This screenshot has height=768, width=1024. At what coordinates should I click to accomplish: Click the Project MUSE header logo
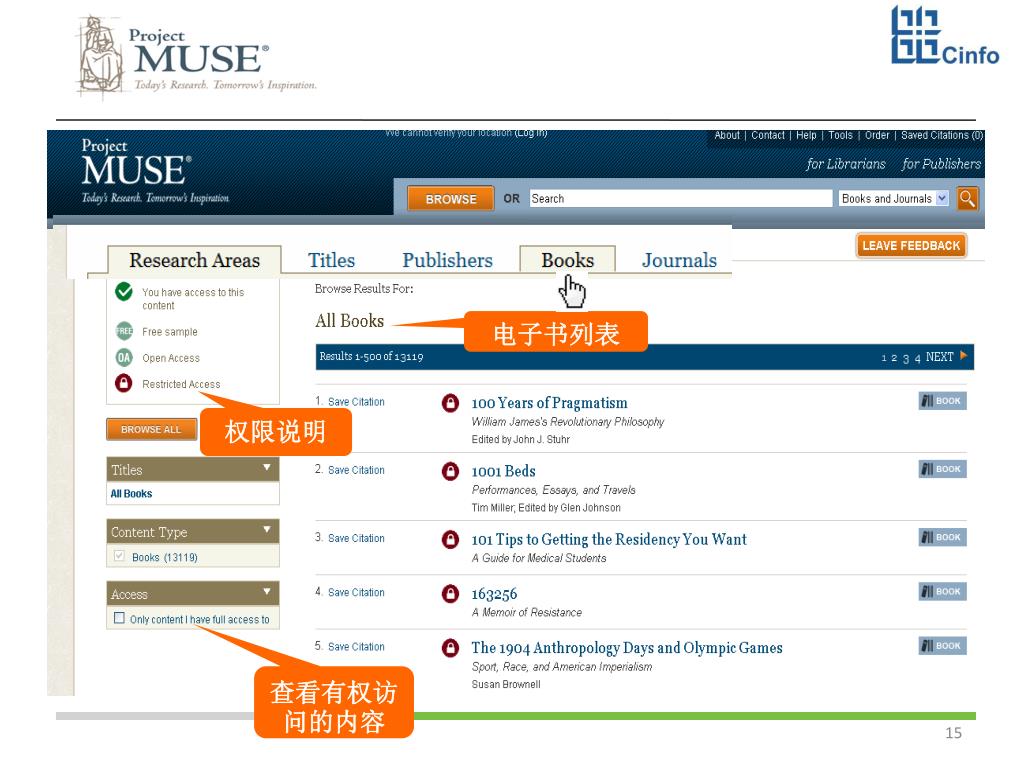click(155, 172)
